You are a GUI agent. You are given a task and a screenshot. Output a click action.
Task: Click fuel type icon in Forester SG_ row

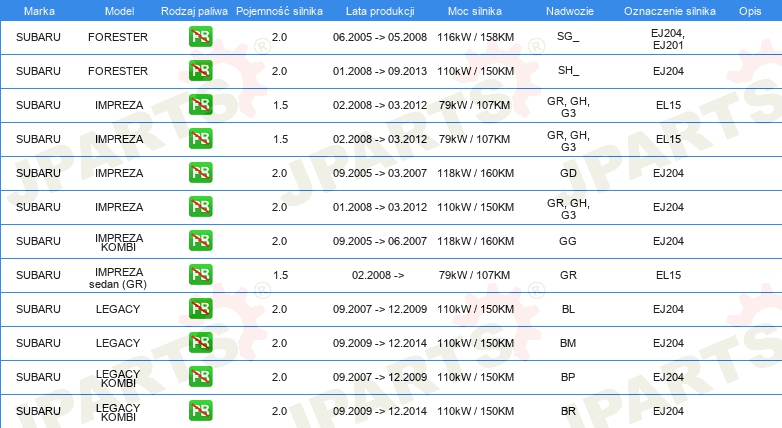tap(200, 37)
